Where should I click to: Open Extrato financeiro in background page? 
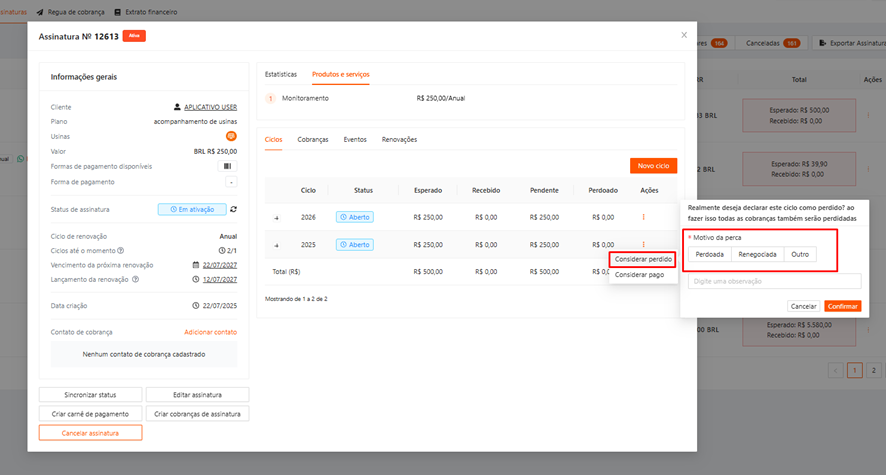tap(146, 12)
